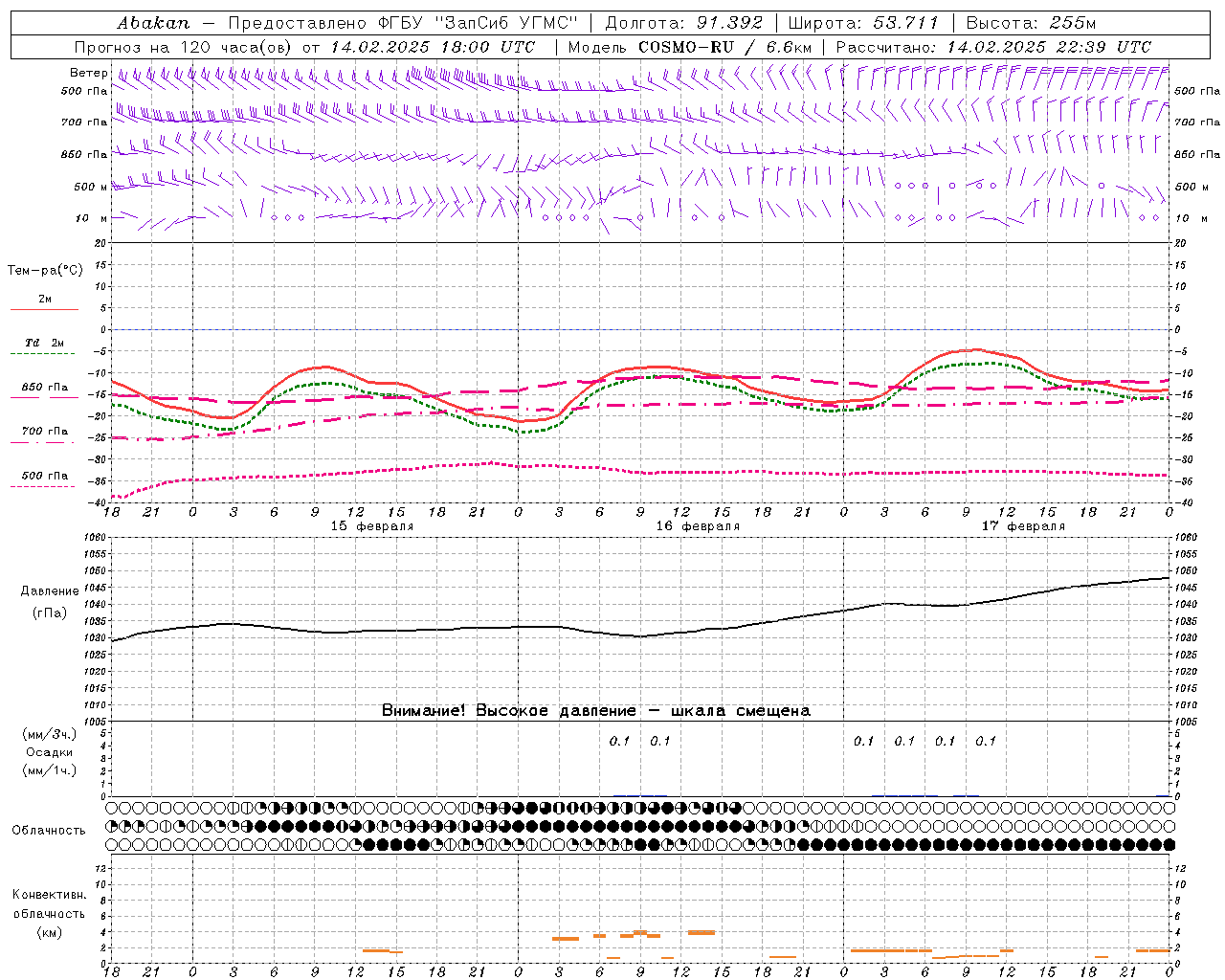Select the 'Модель COSMO-RU / 6.6км' text
The width and height of the screenshot is (1225, 980).
(690, 47)
